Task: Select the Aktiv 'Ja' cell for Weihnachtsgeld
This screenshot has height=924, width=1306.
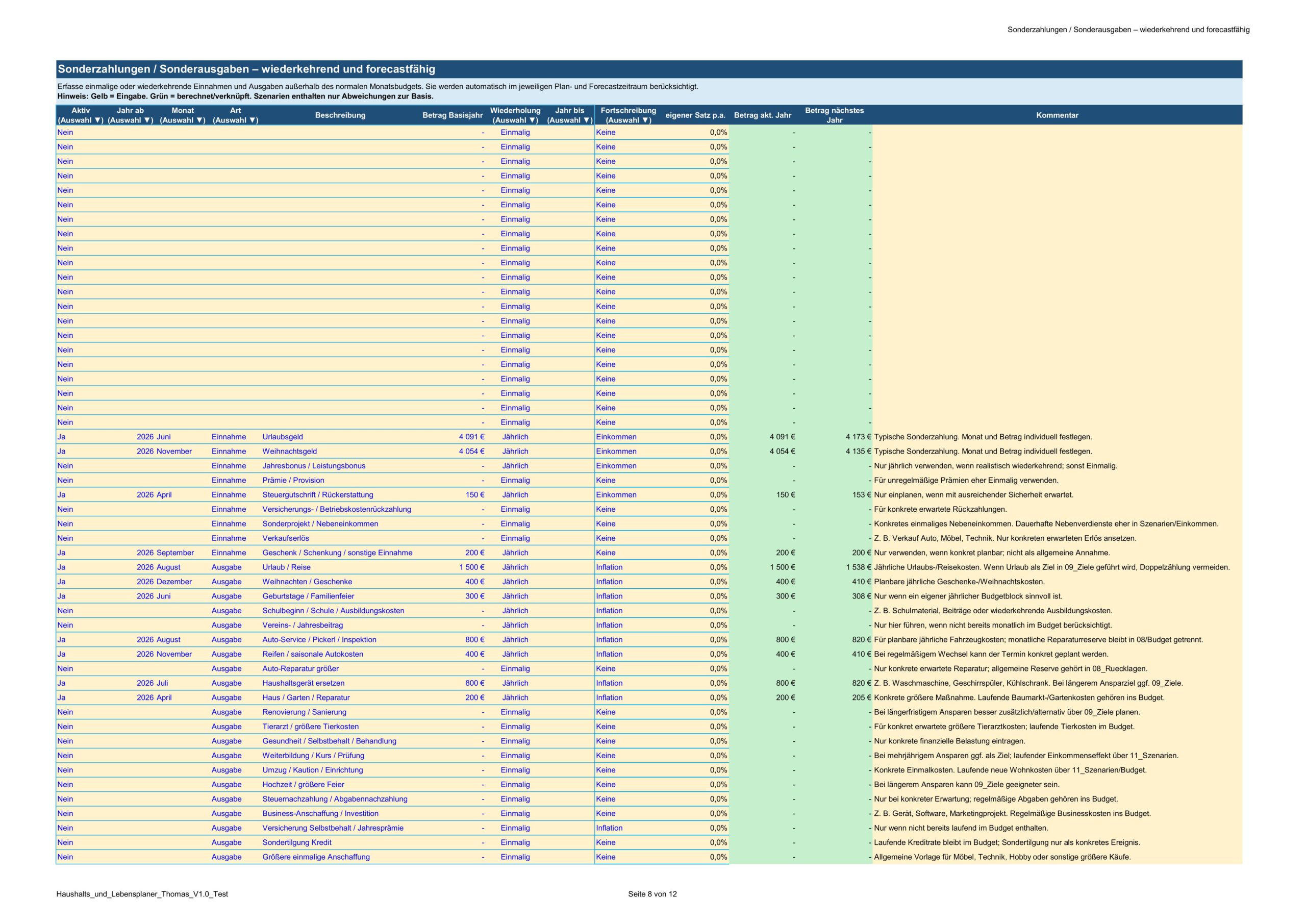Action: pyautogui.click(x=81, y=451)
